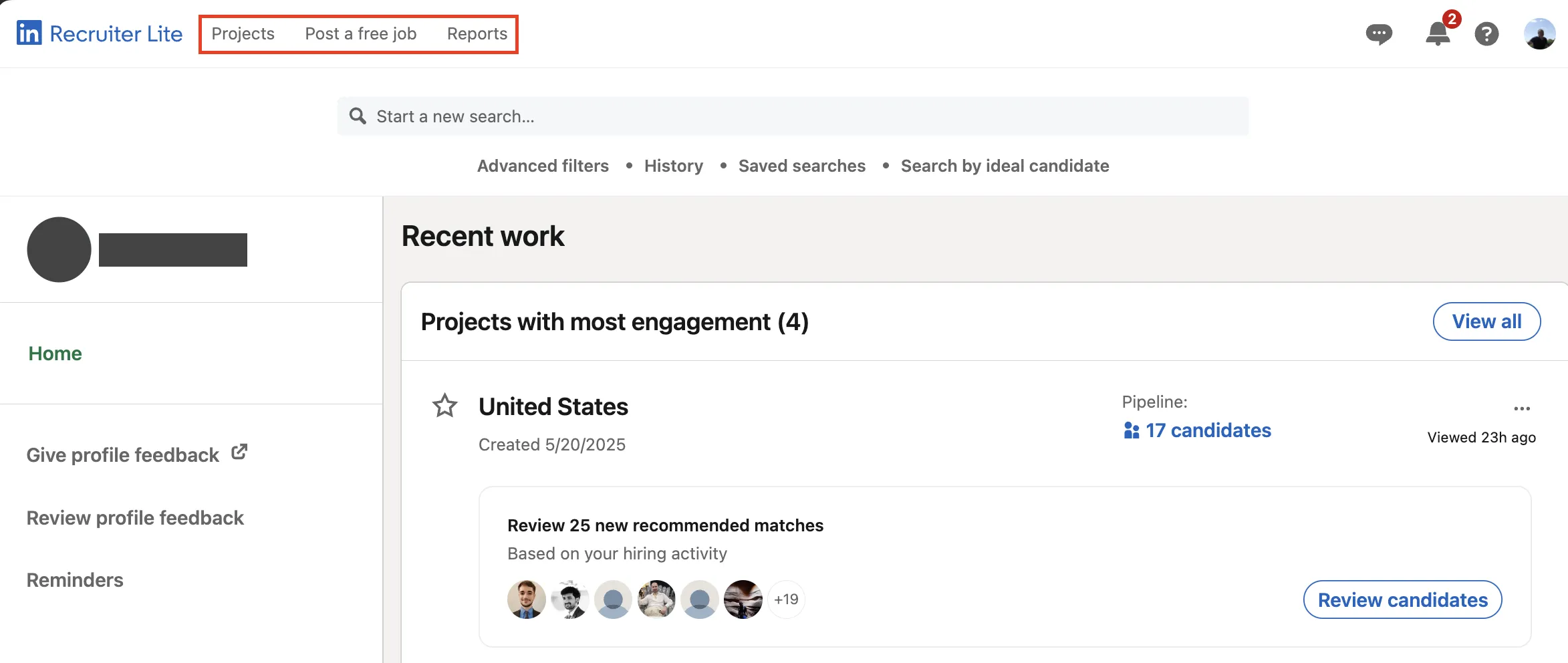Screen dimensions: 1568x663
Task: Click the LinkedIn Recruiter Lite logo
Action: 99,32
